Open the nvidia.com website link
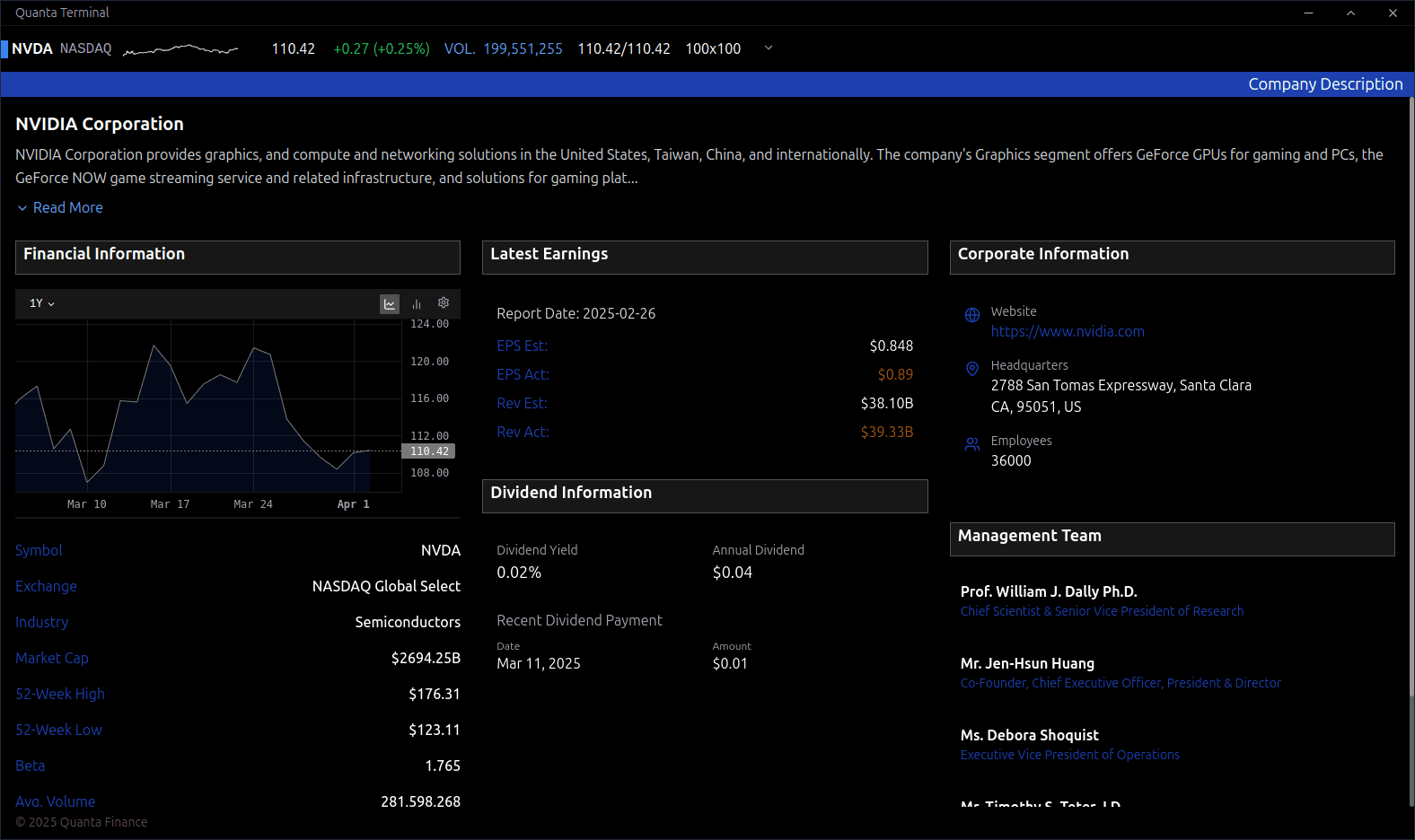Viewport: 1415px width, 840px height. (x=1068, y=331)
